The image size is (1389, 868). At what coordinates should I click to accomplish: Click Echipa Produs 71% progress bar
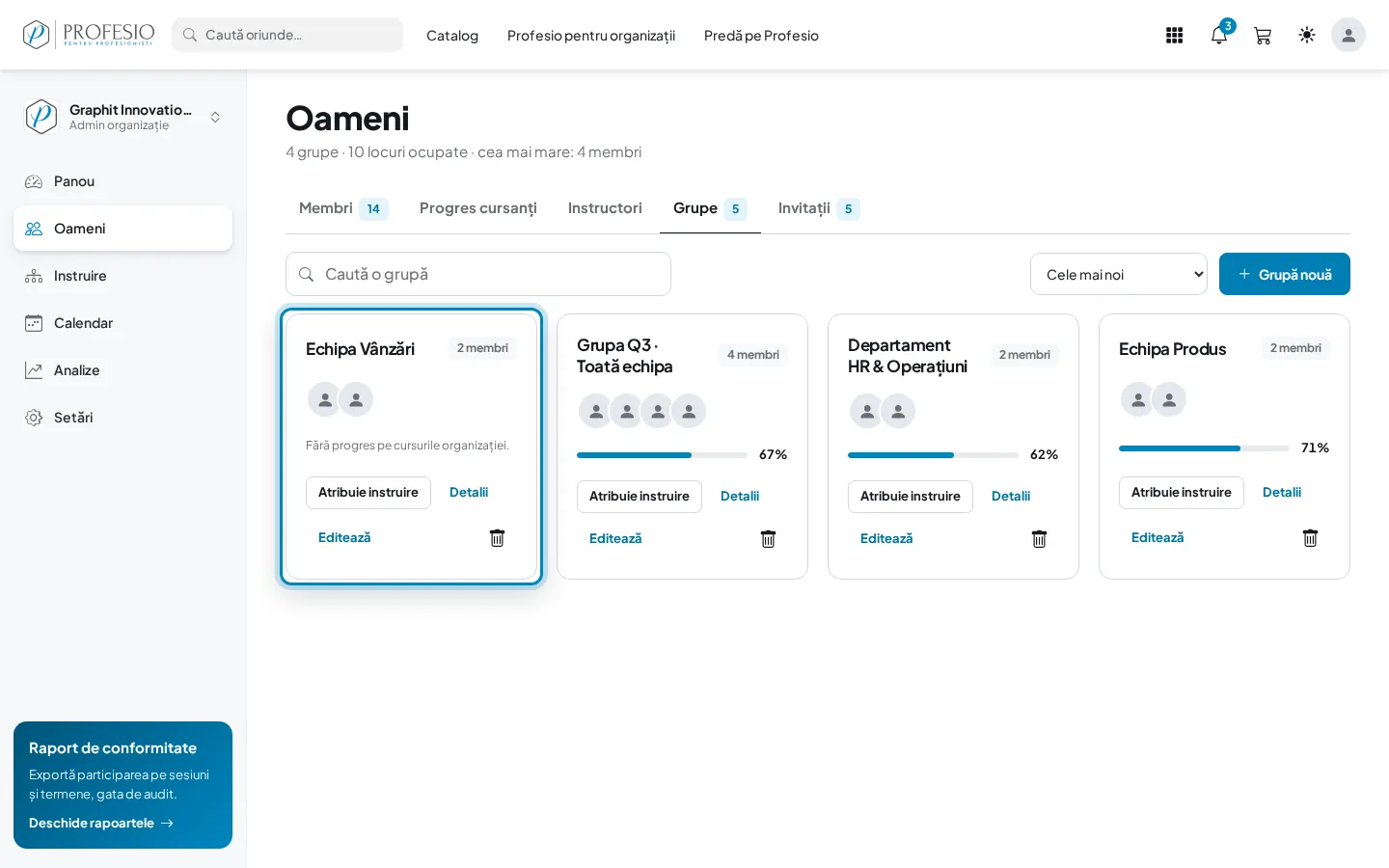coord(1204,448)
